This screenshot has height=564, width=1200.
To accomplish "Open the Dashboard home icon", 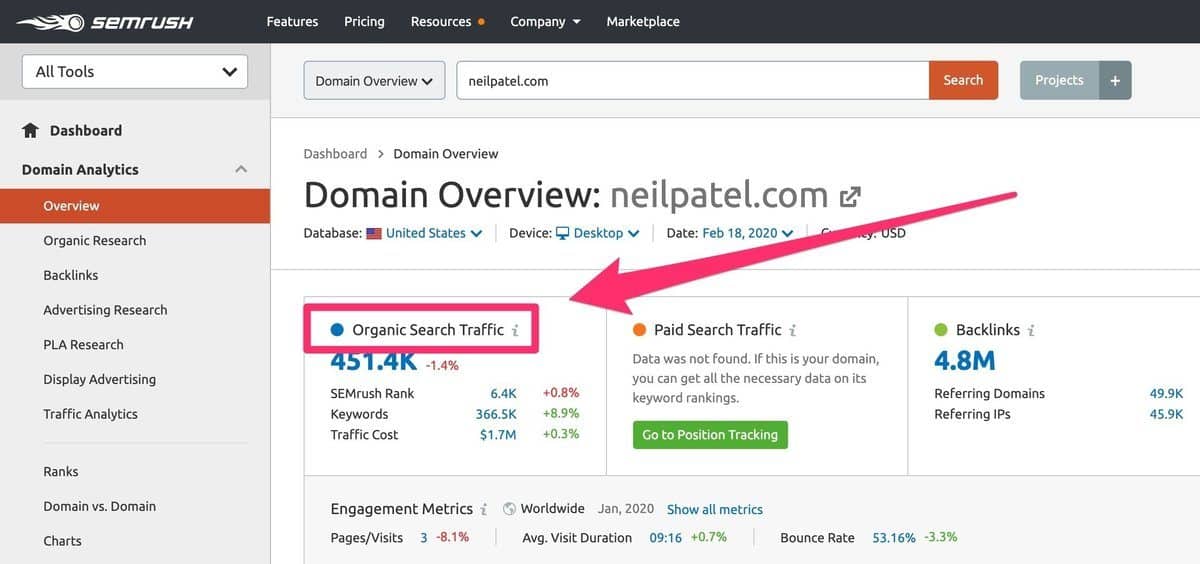I will (x=30, y=130).
